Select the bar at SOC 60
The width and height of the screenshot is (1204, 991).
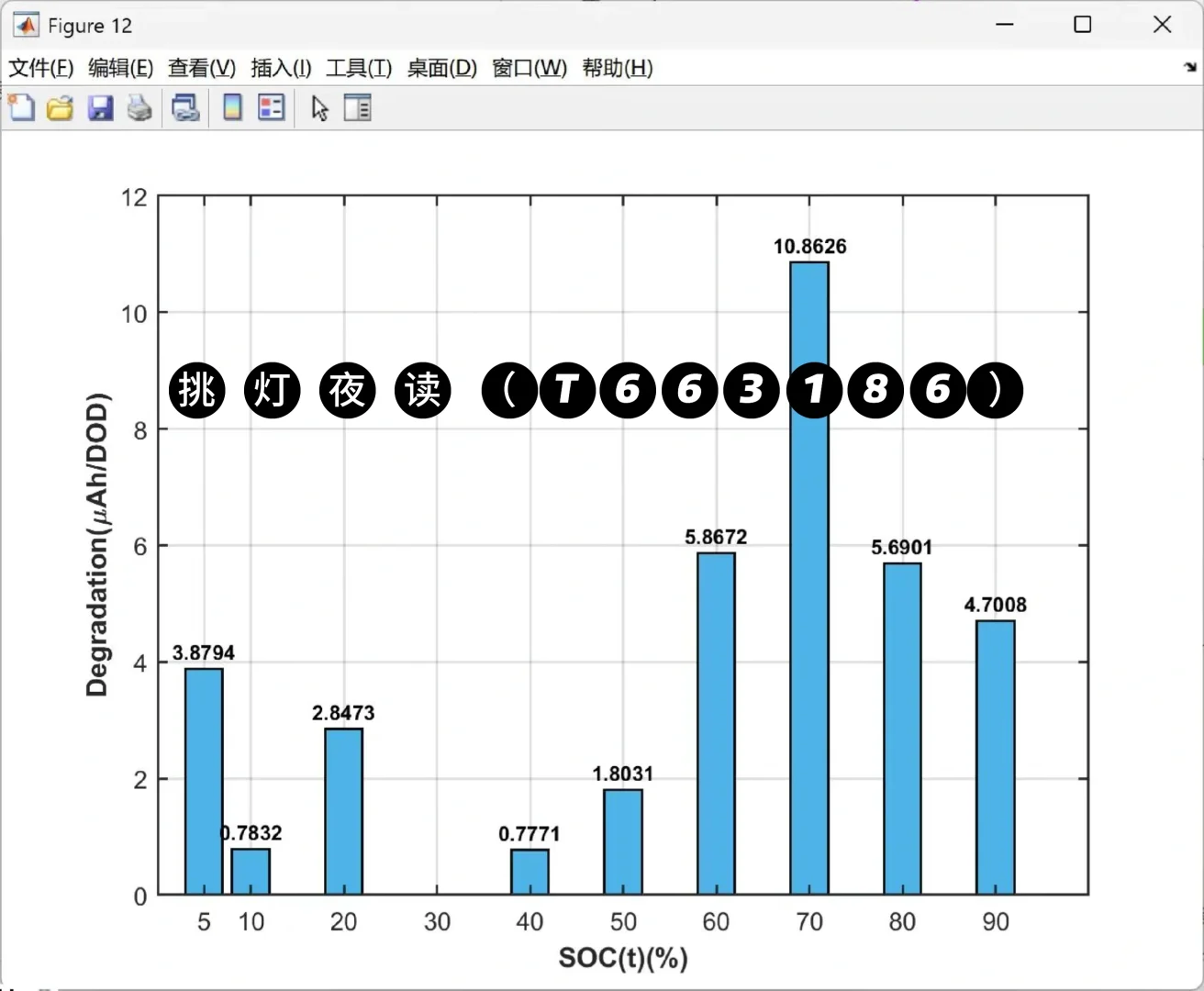(716, 724)
